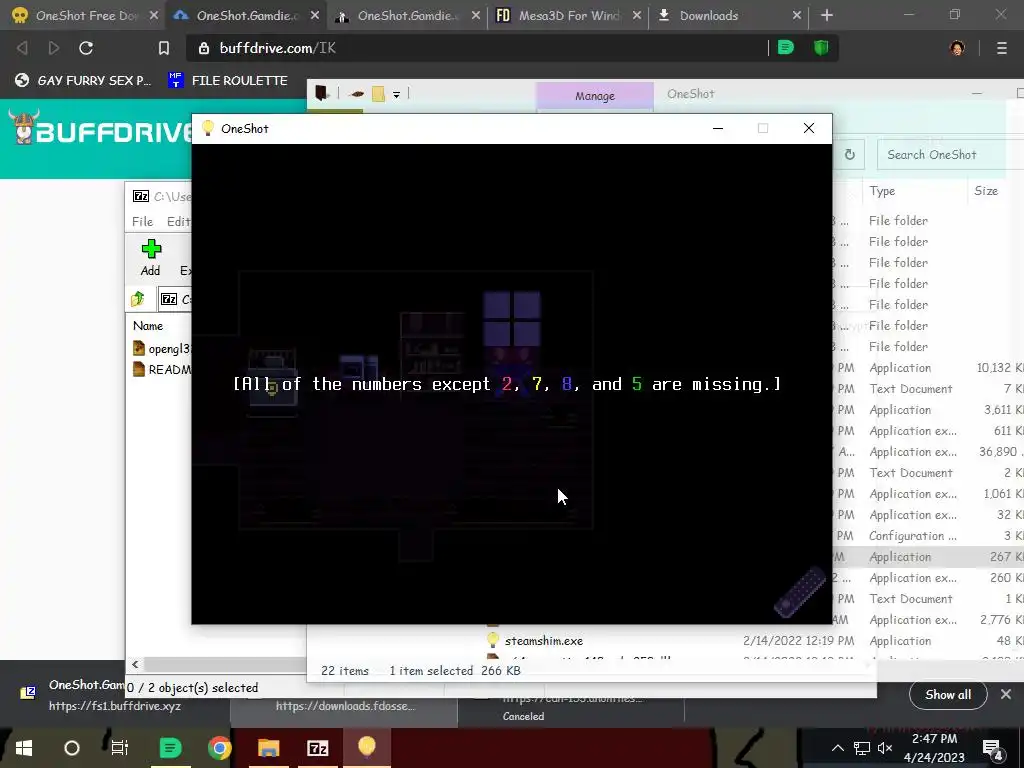Open the FILE ROULETTE bookmark
1024x768 pixels.
[x=227, y=80]
